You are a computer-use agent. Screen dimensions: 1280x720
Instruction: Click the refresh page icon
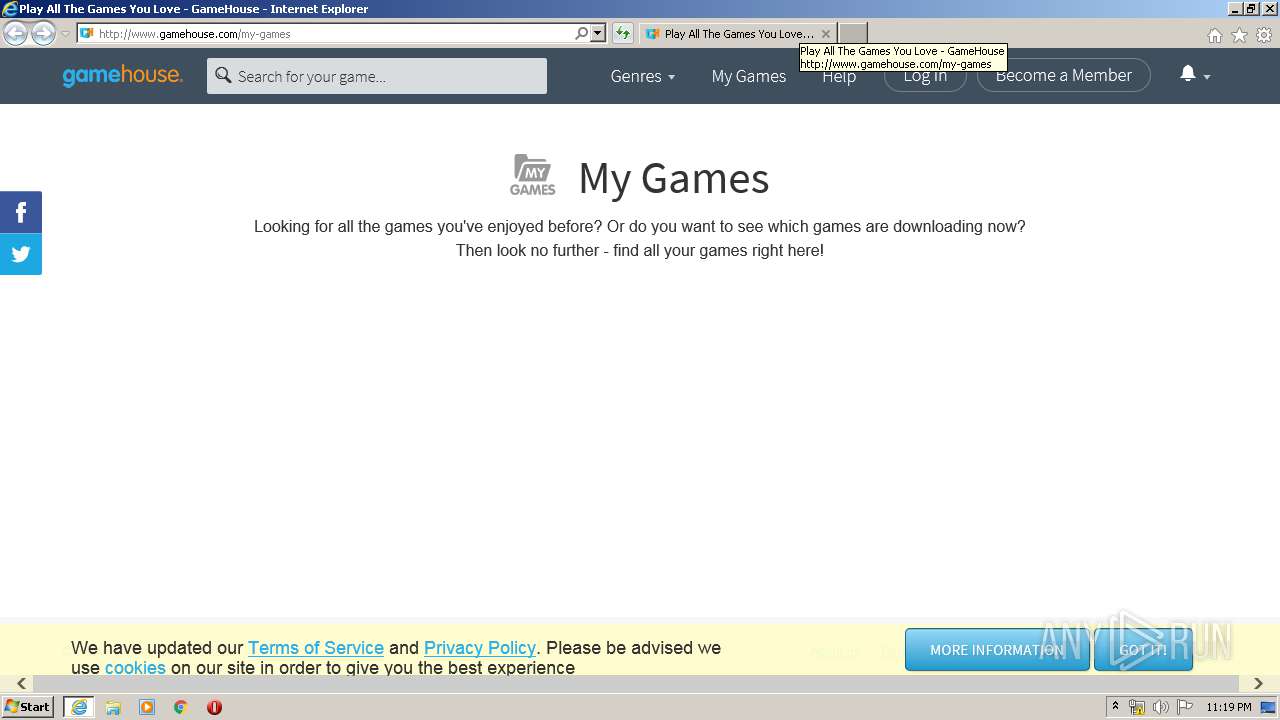(622, 34)
